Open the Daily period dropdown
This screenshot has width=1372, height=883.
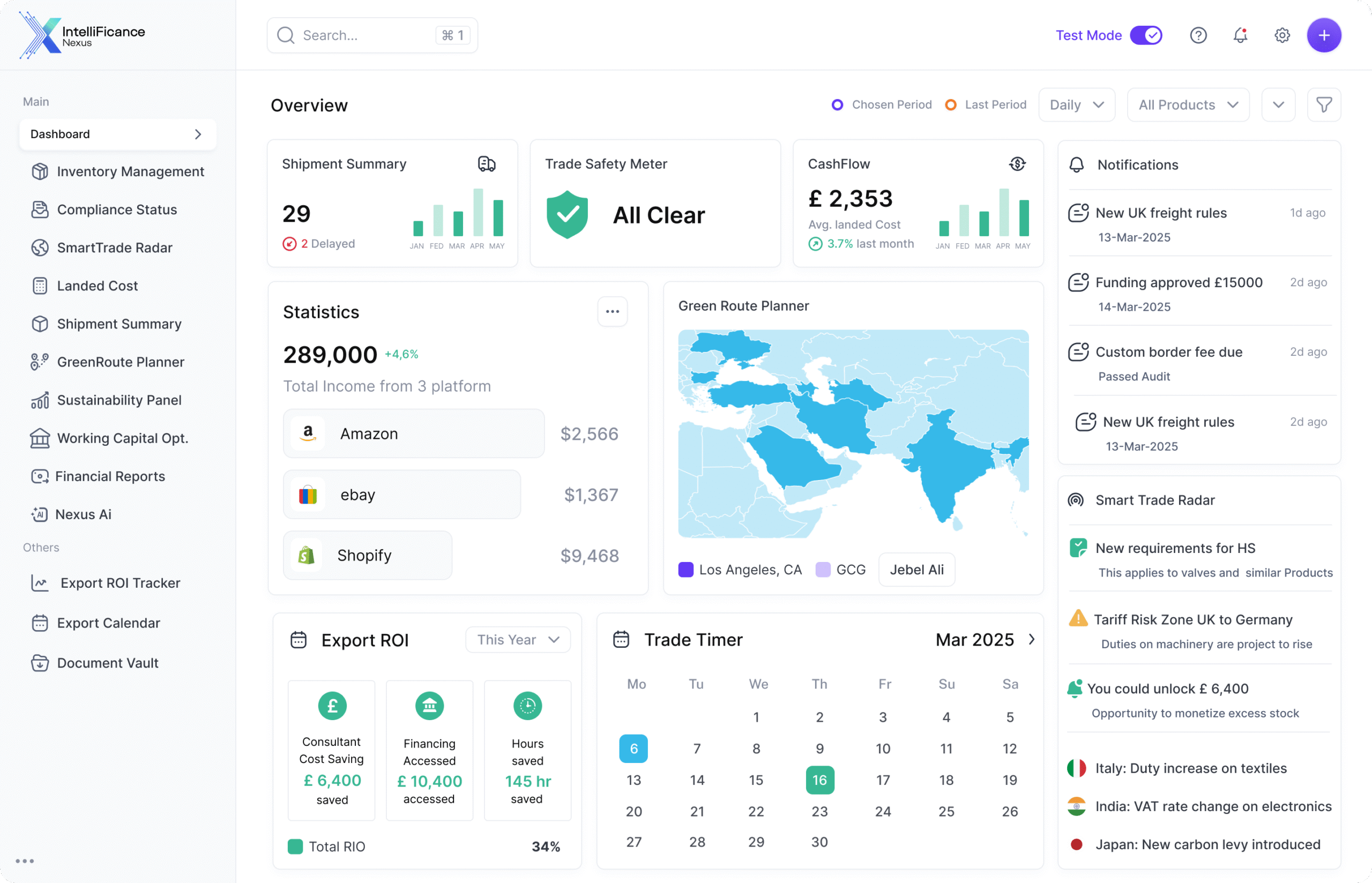pos(1076,105)
